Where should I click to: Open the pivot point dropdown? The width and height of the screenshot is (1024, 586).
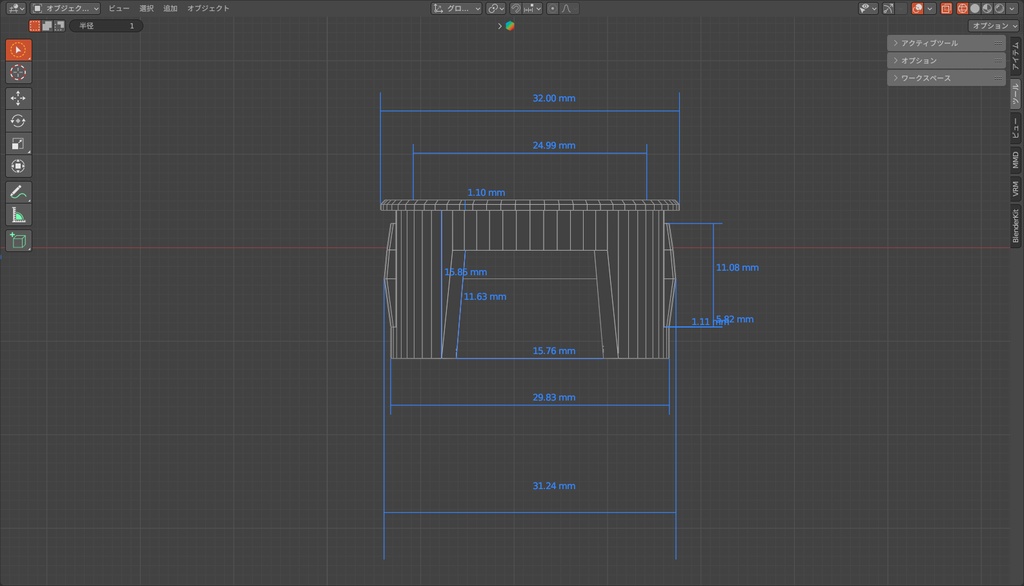click(496, 8)
